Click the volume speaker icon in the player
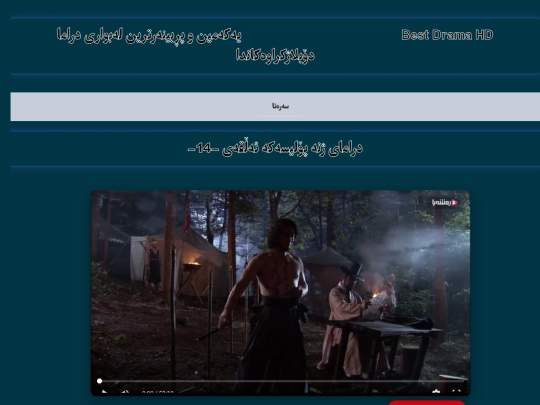The image size is (540, 405). pos(125,392)
